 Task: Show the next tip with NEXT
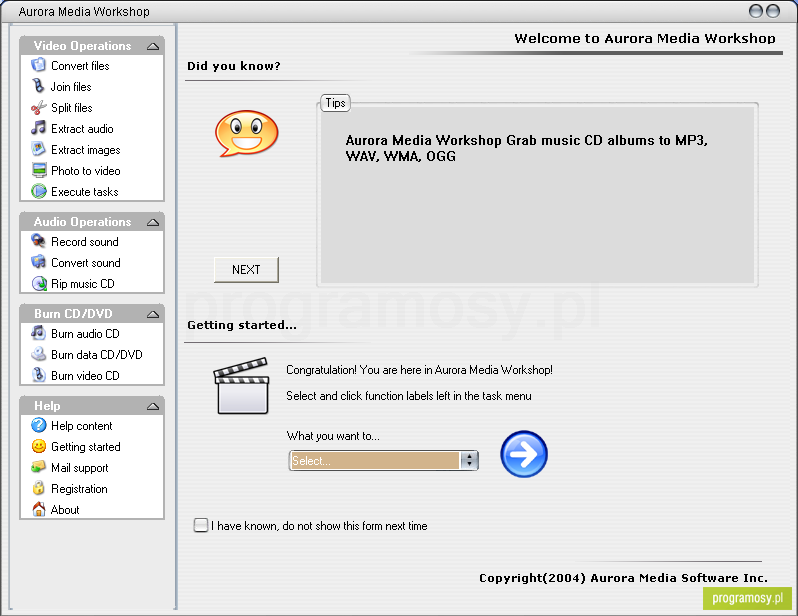tap(246, 269)
